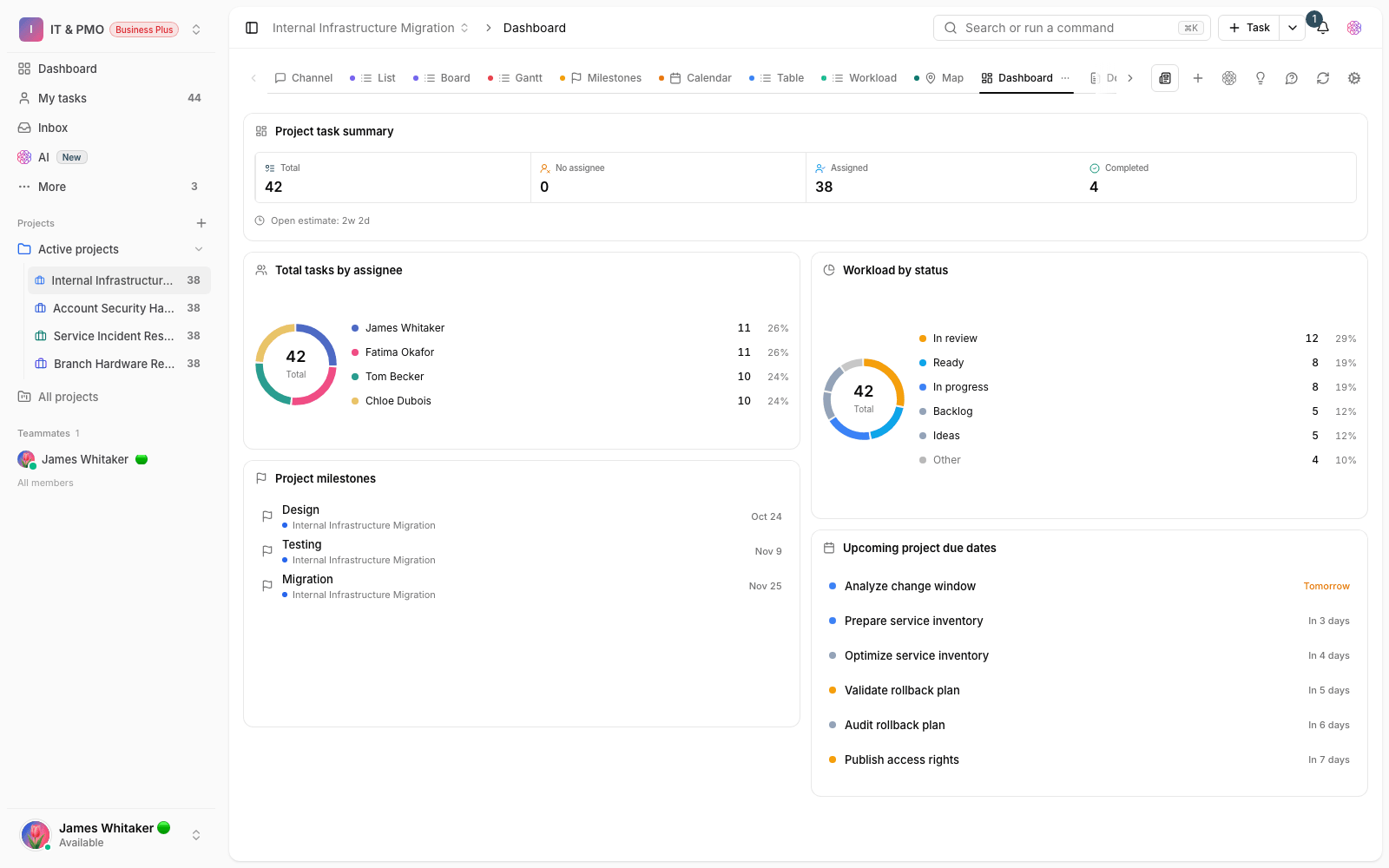Open the Dashboard tab's three-dot menu
1389x868 pixels.
pos(1065,78)
